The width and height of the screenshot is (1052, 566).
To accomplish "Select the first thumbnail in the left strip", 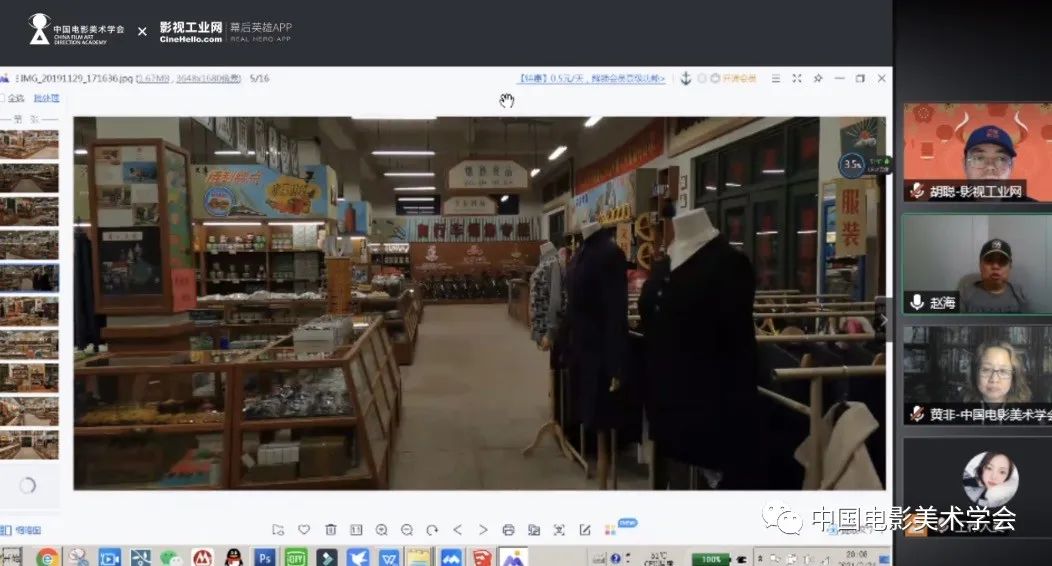I will click(x=28, y=144).
